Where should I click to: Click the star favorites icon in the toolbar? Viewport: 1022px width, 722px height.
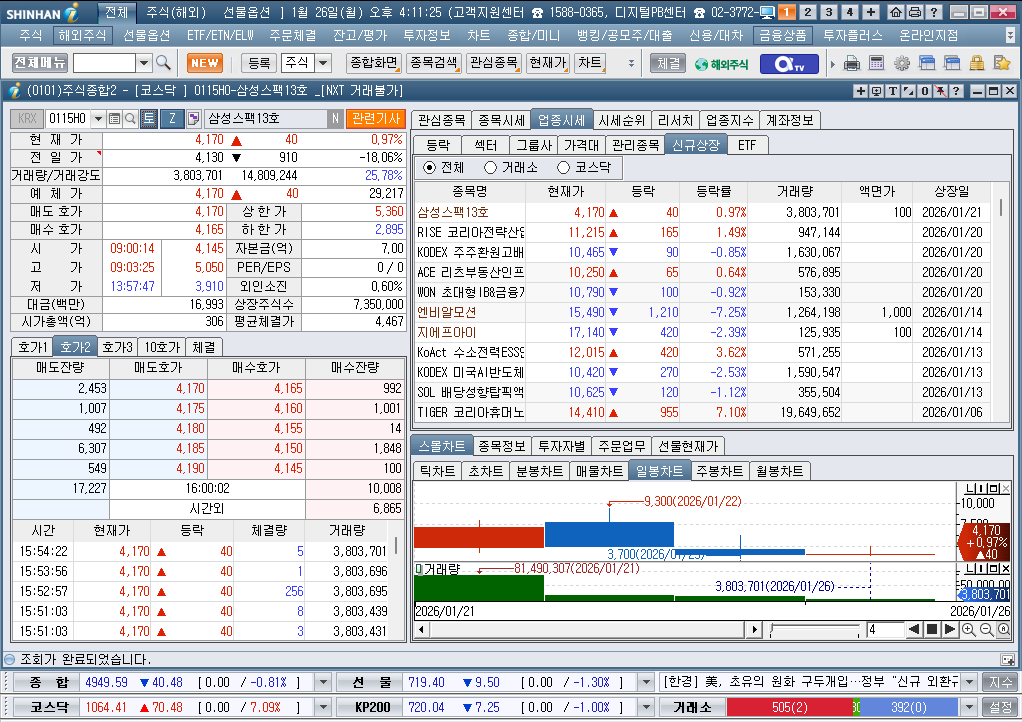tap(1002, 63)
